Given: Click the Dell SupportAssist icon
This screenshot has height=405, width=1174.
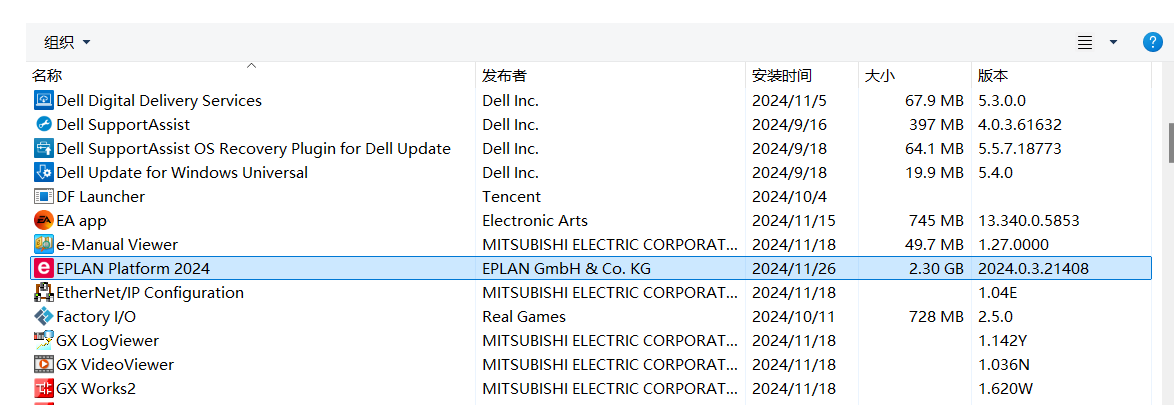Looking at the screenshot, I should (x=43, y=125).
